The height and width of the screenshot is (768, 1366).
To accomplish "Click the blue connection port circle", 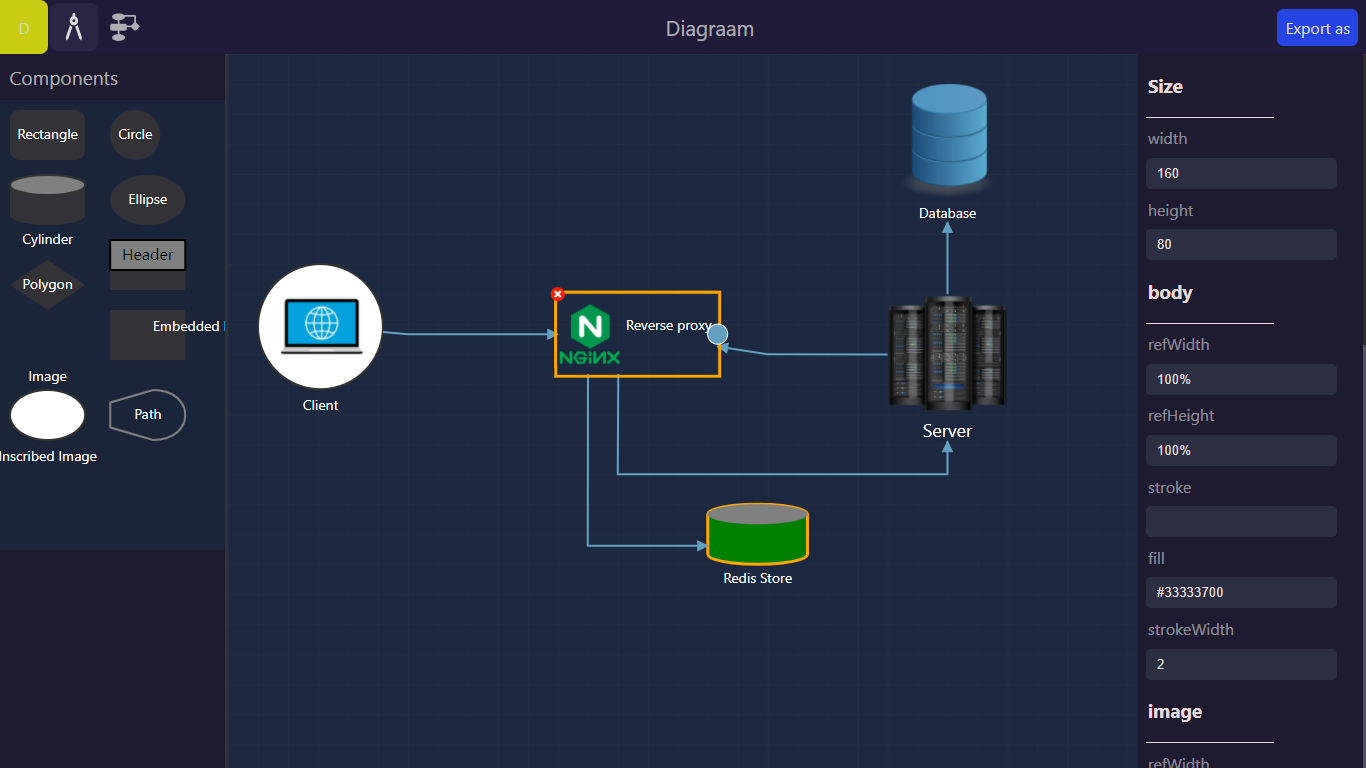I will [717, 334].
